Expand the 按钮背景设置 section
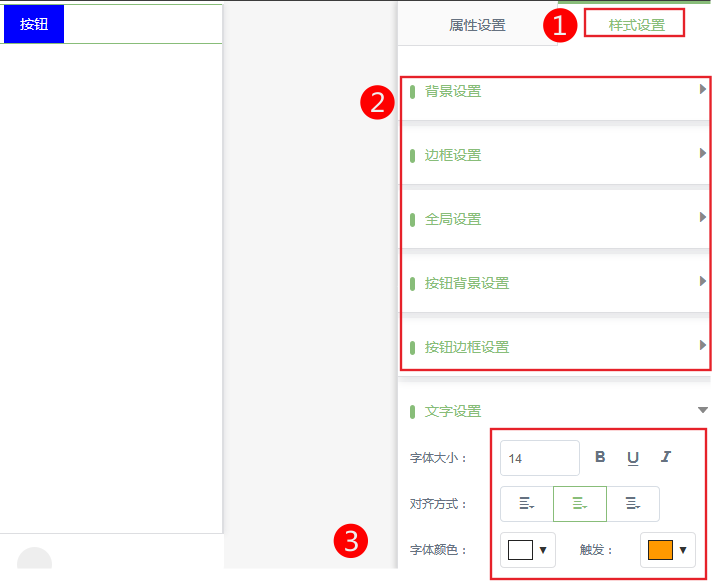Image resolution: width=712 pixels, height=581 pixels. 555,283
